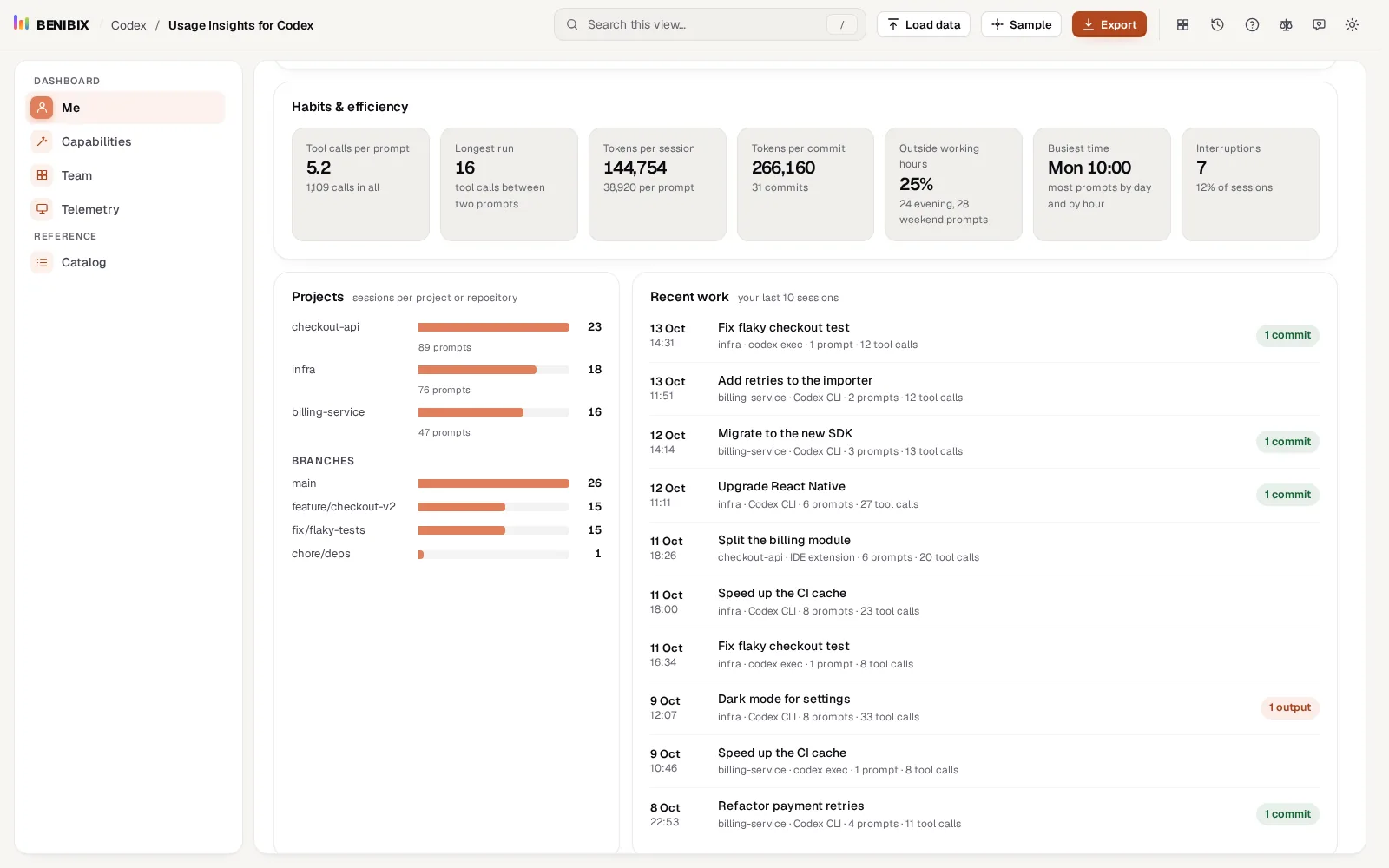Click '1 commit' badge on 13 Oct 14:31 session

point(1287,335)
